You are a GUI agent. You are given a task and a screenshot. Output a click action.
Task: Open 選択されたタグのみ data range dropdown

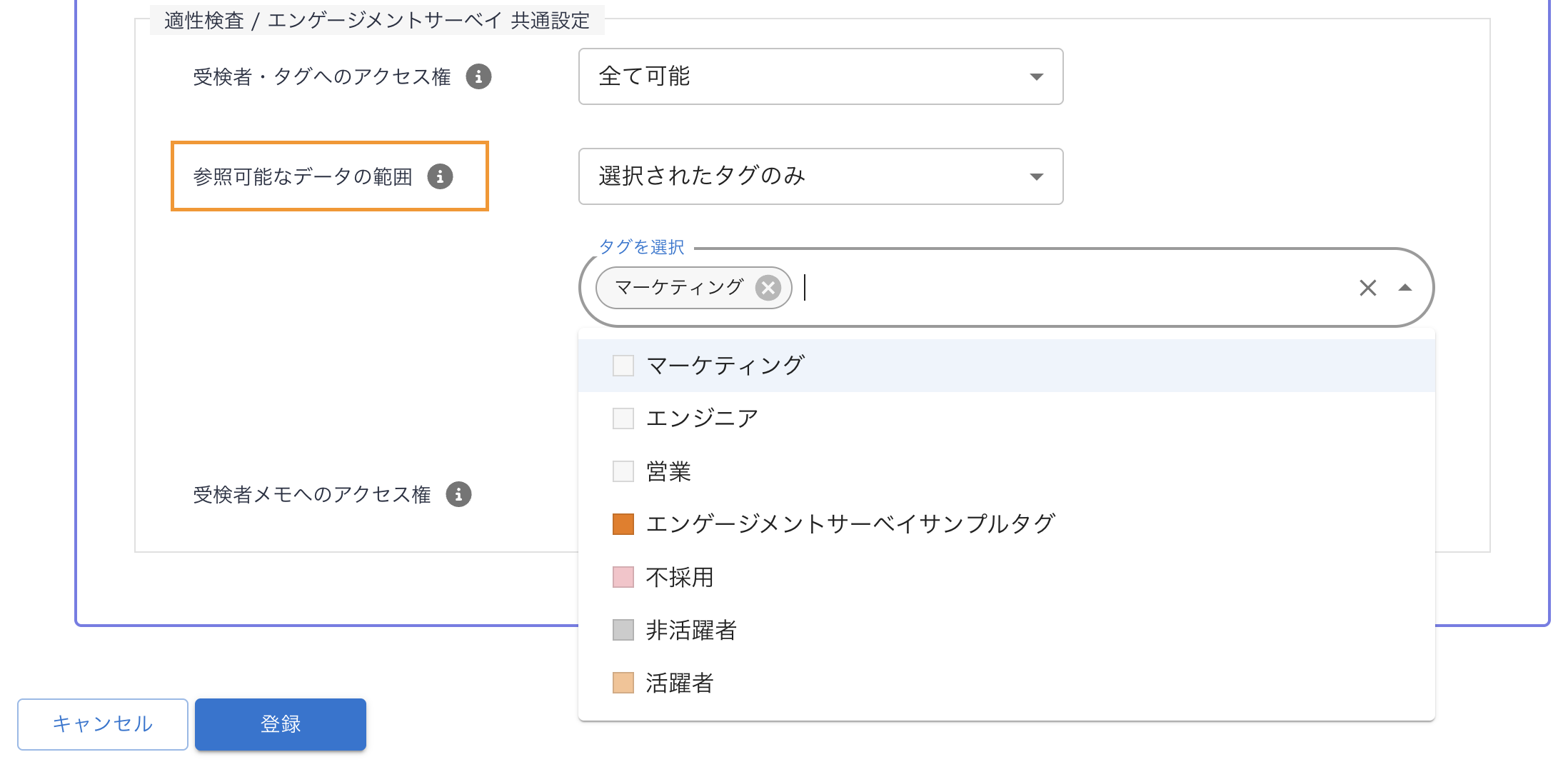click(820, 176)
